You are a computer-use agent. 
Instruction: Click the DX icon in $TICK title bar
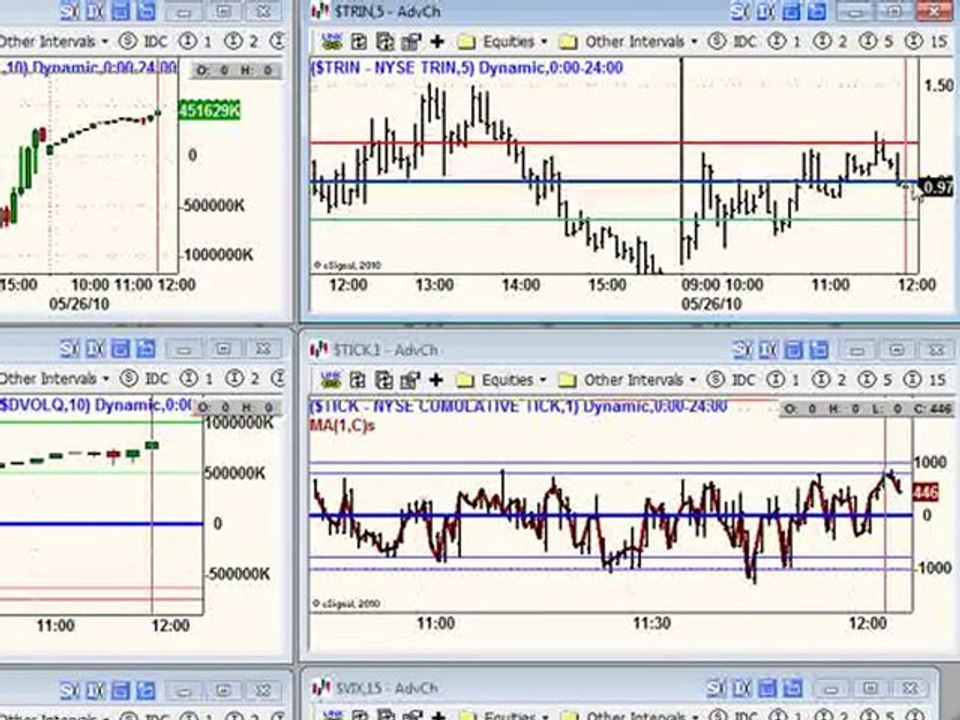[x=767, y=350]
